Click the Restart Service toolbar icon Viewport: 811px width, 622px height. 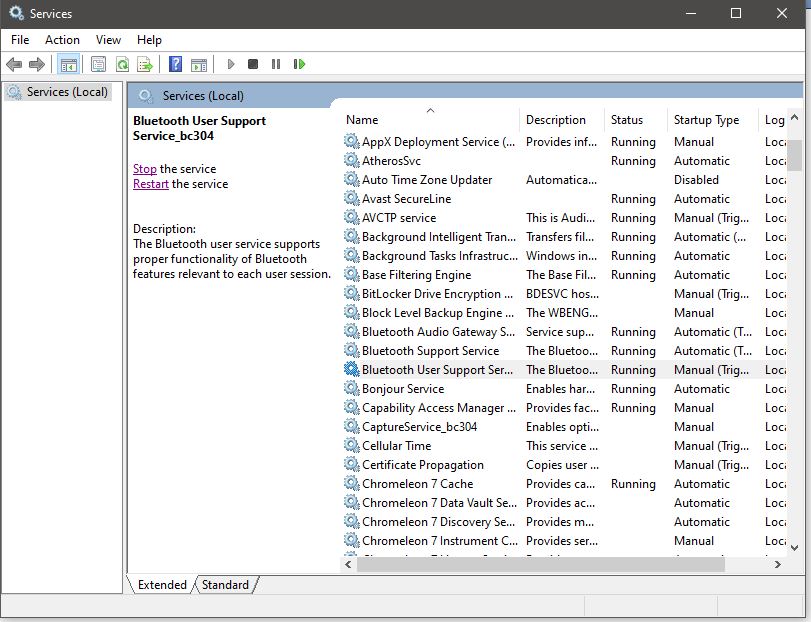point(299,64)
